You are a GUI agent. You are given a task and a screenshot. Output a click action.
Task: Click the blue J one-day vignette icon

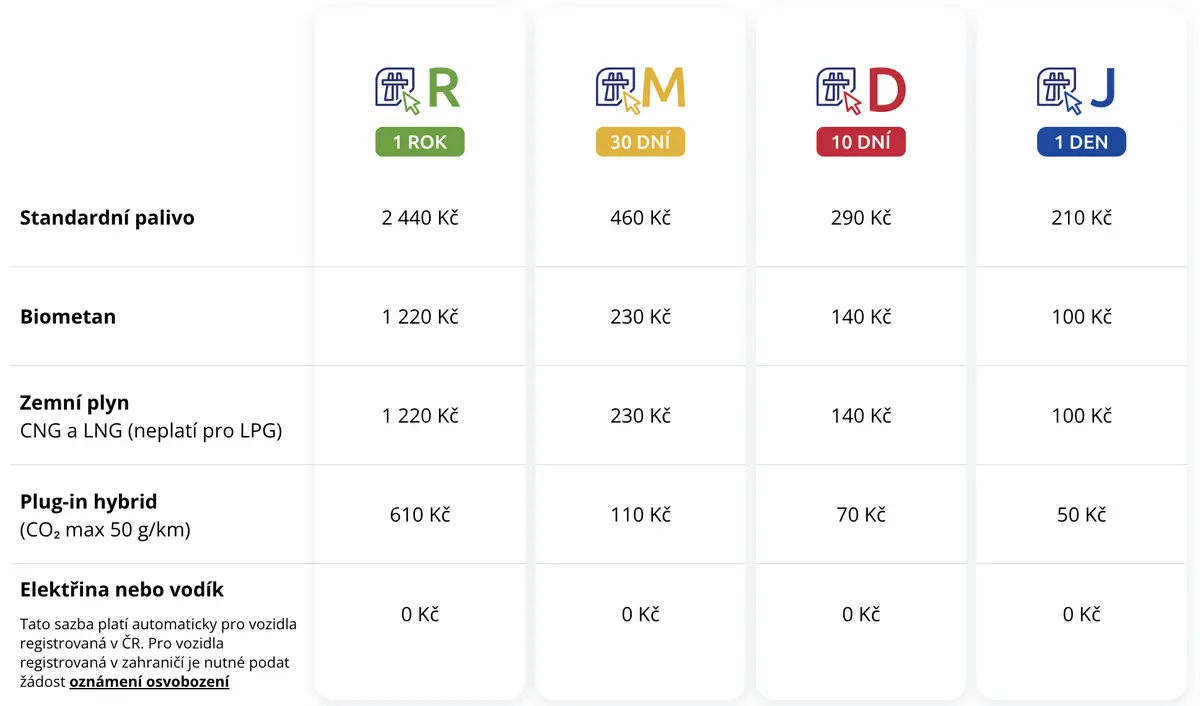[1078, 90]
